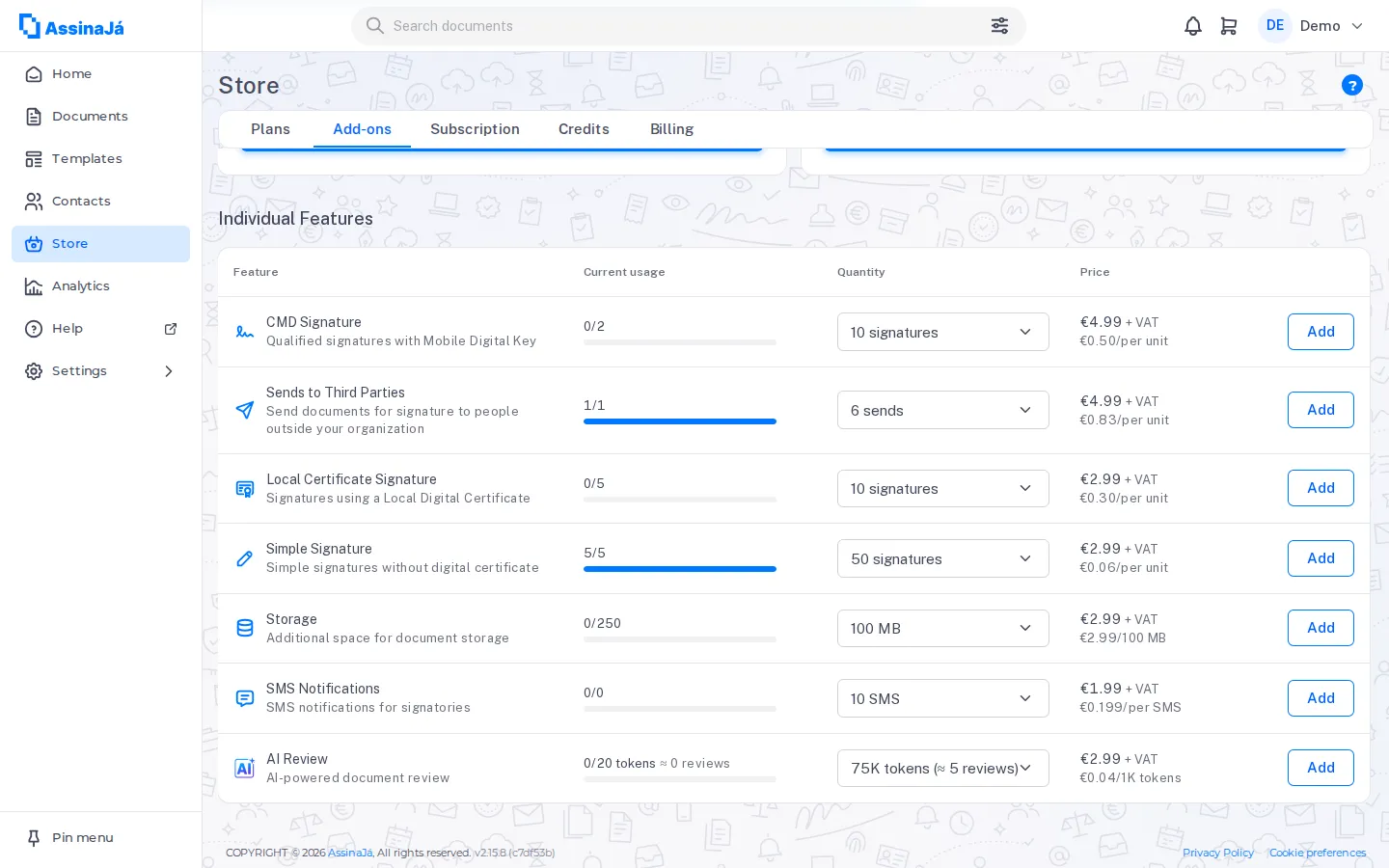Open CMD Signature quantity dropdown
Image resolution: width=1389 pixels, height=868 pixels.
[942, 332]
